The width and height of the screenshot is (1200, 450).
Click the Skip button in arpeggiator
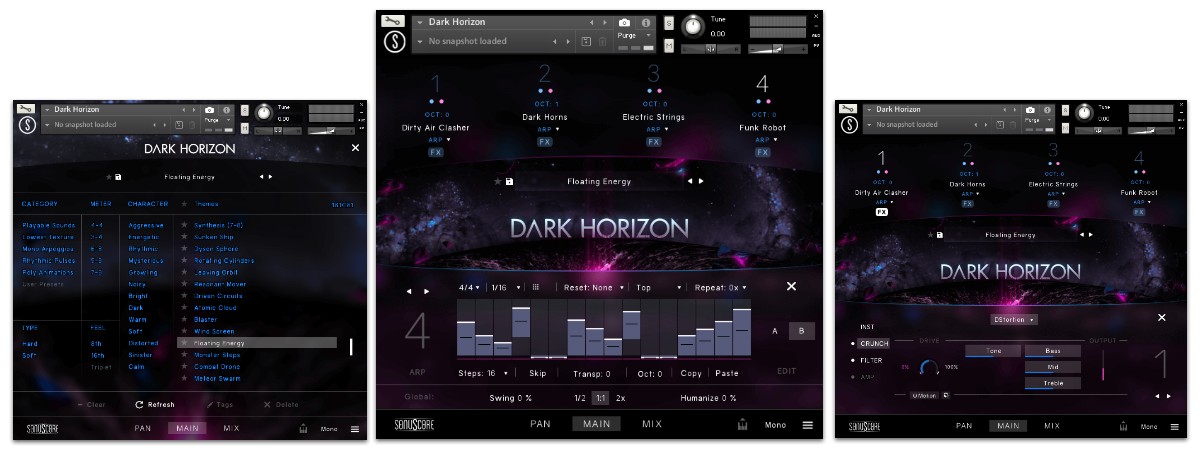(538, 373)
